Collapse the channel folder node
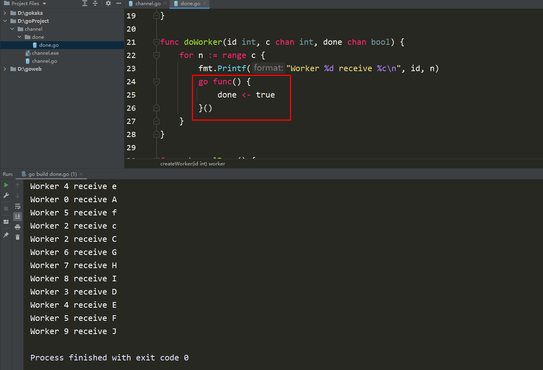Image resolution: width=543 pixels, height=370 pixels. [12, 29]
